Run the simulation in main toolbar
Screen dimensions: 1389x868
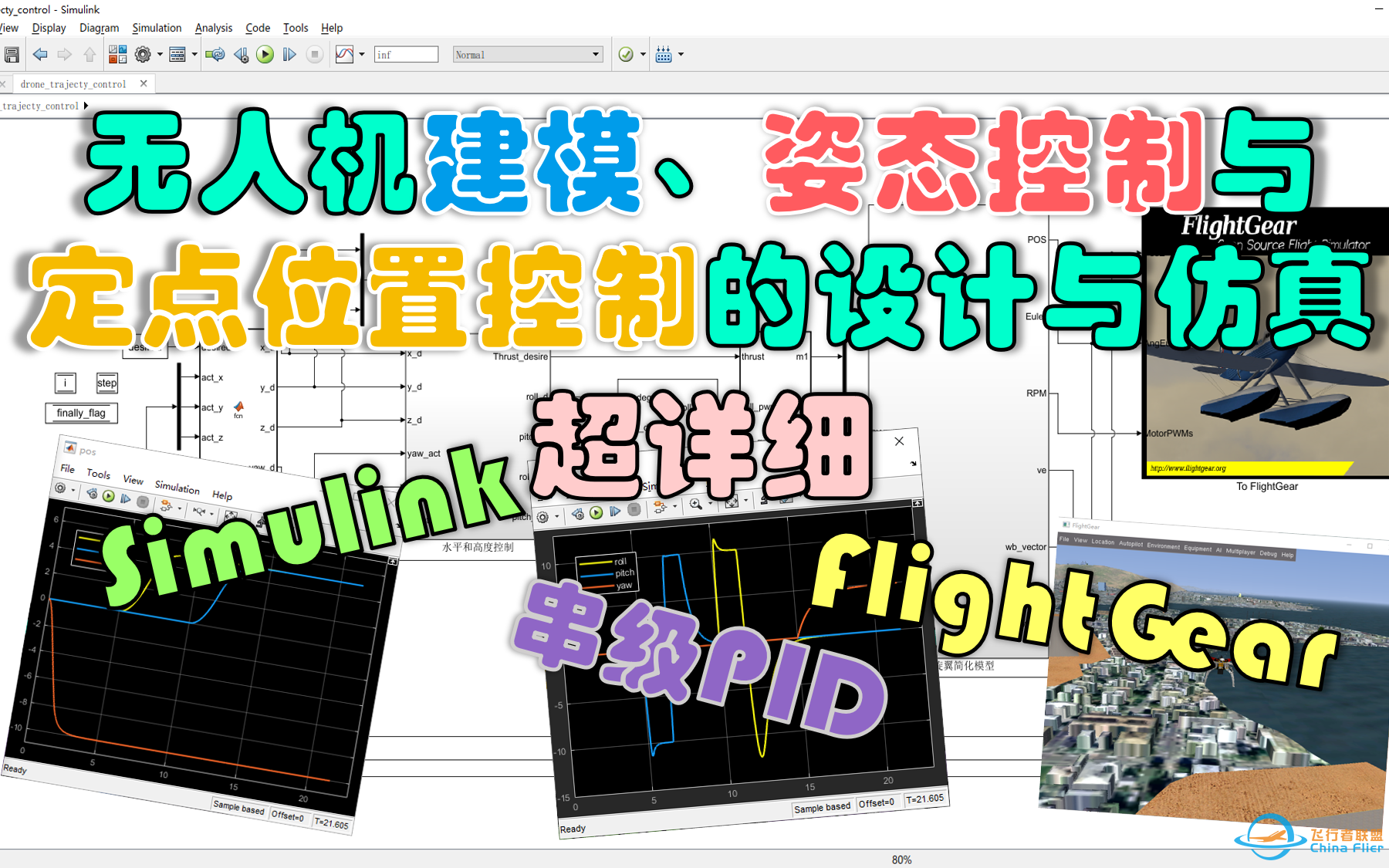[265, 55]
